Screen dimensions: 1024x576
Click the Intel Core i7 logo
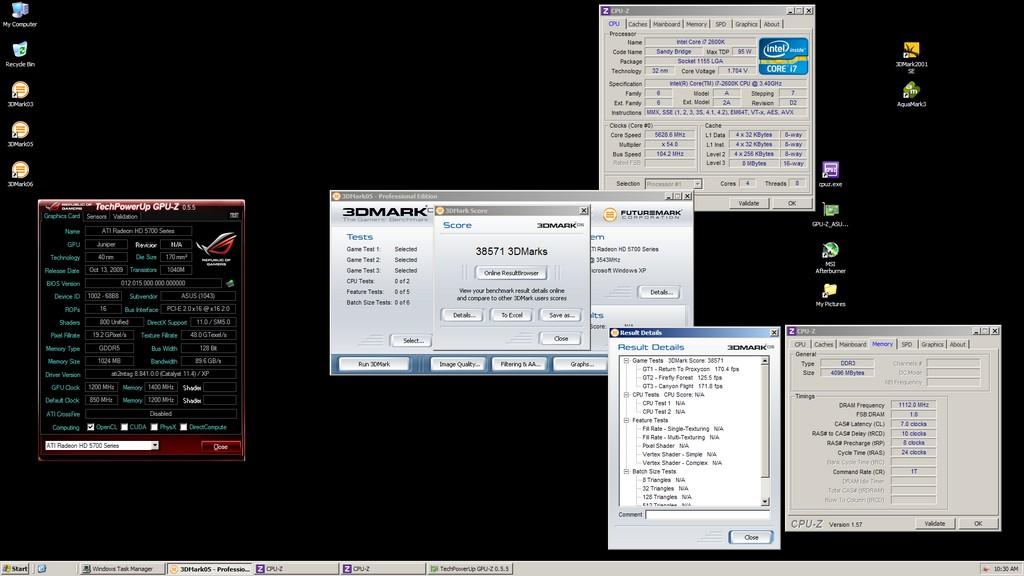(x=783, y=56)
